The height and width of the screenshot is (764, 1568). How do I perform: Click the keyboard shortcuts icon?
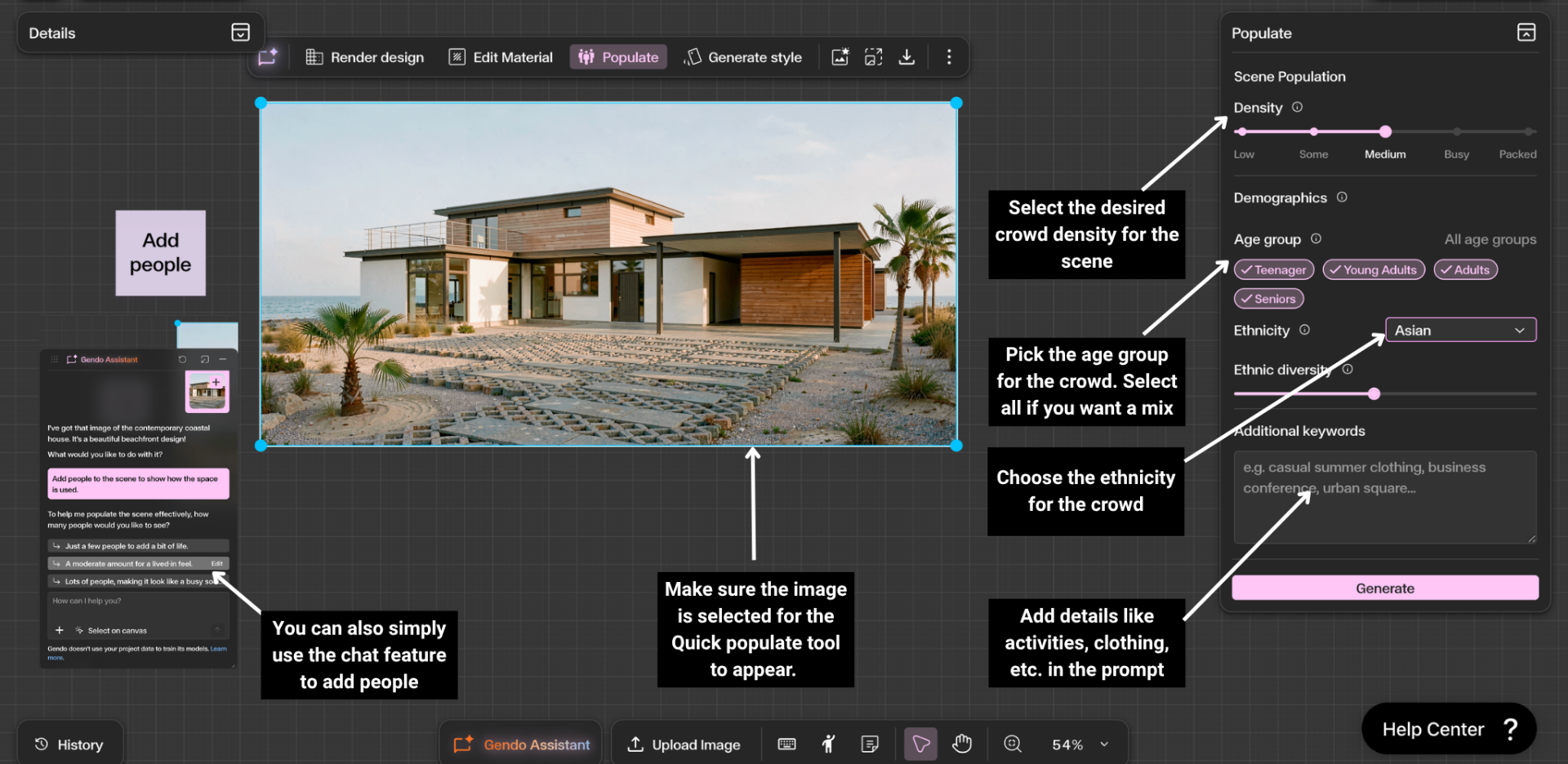786,744
